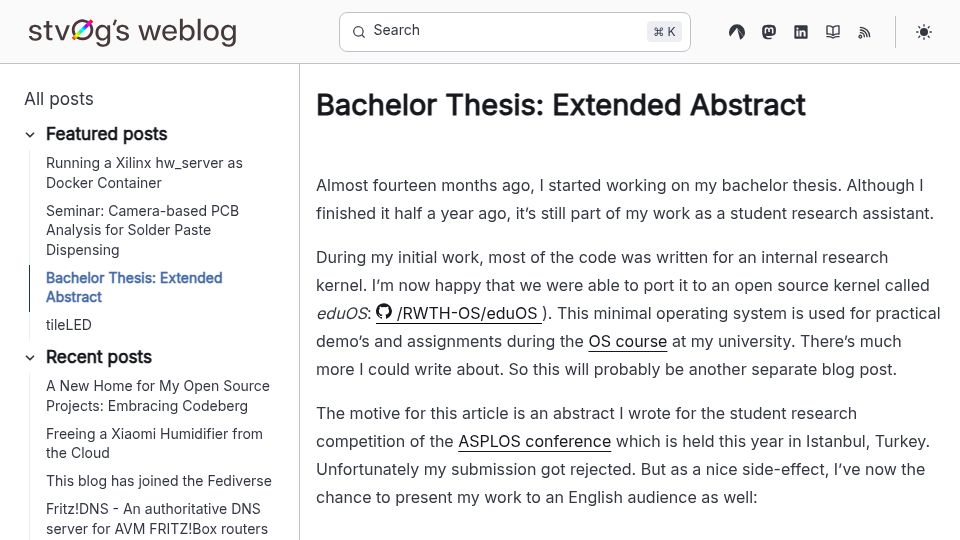Open the Codeberg profile icon
Viewport: 960px width, 540px height.
[x=737, y=32]
